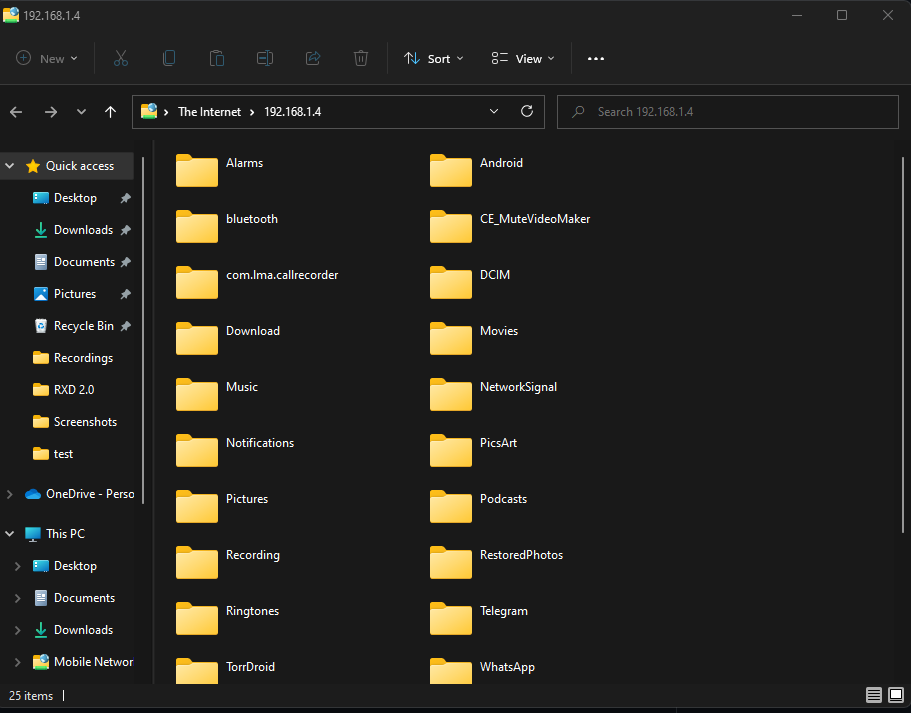Select the TorrDroid folder name

pyautogui.click(x=250, y=667)
